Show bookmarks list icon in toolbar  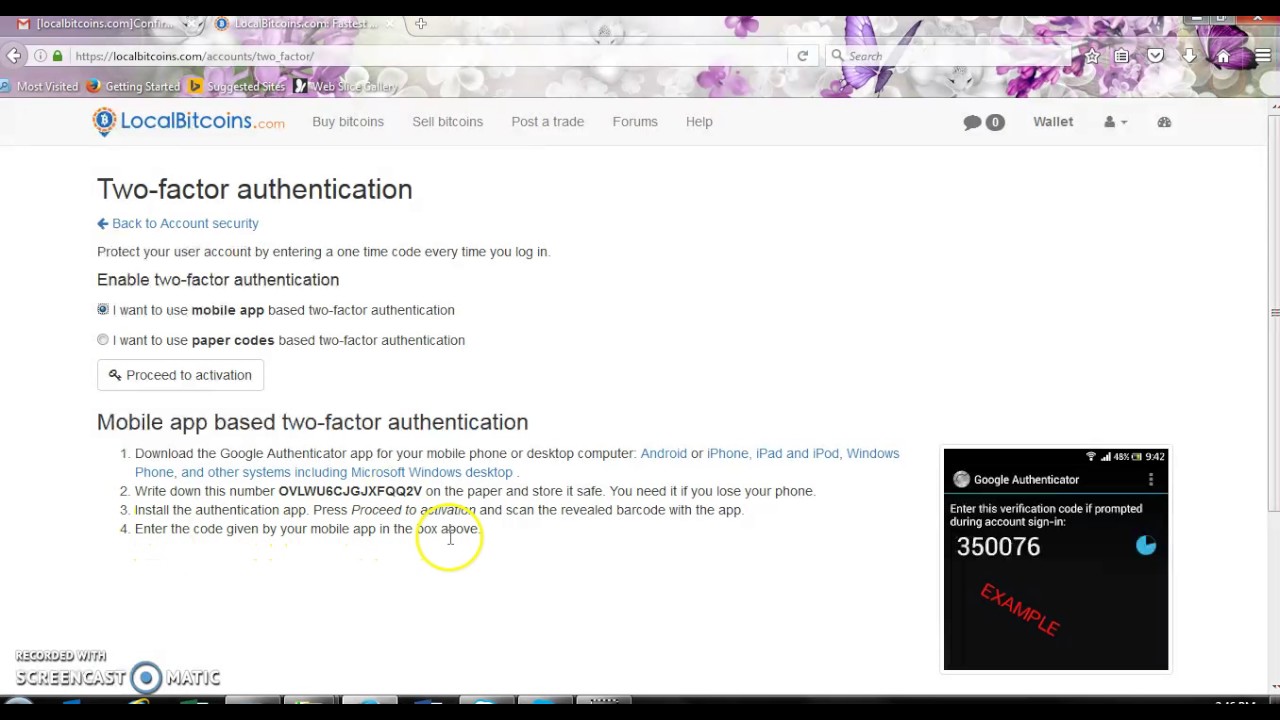pos(1122,56)
